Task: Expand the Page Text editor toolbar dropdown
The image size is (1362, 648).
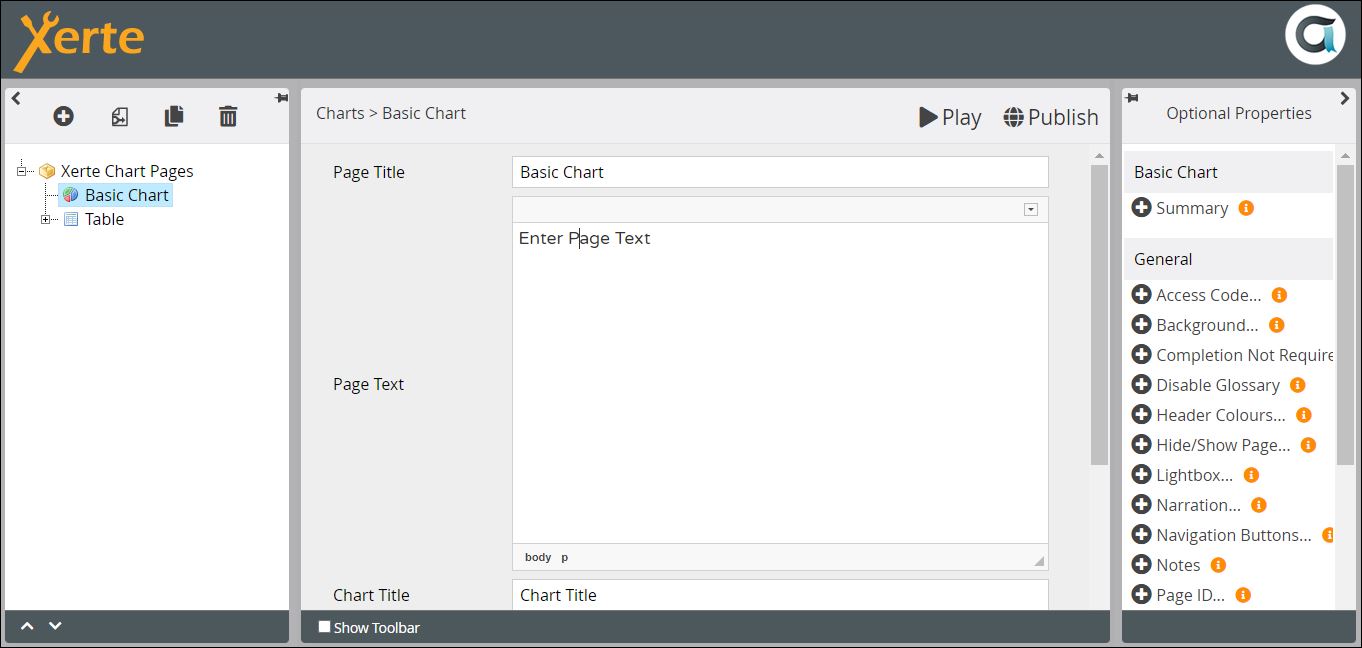Action: (1031, 210)
